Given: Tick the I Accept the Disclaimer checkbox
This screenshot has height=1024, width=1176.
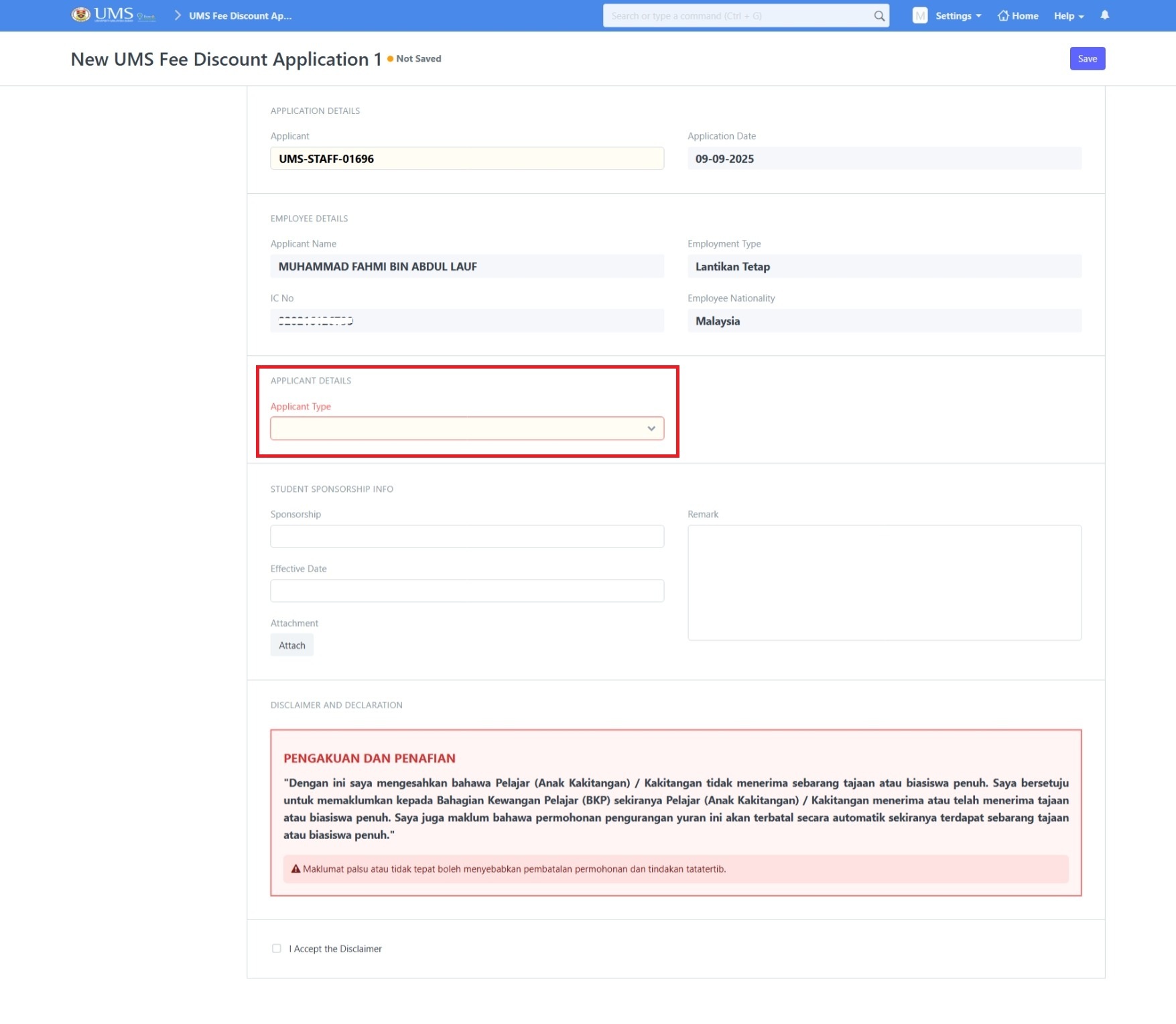Looking at the screenshot, I should pos(277,948).
